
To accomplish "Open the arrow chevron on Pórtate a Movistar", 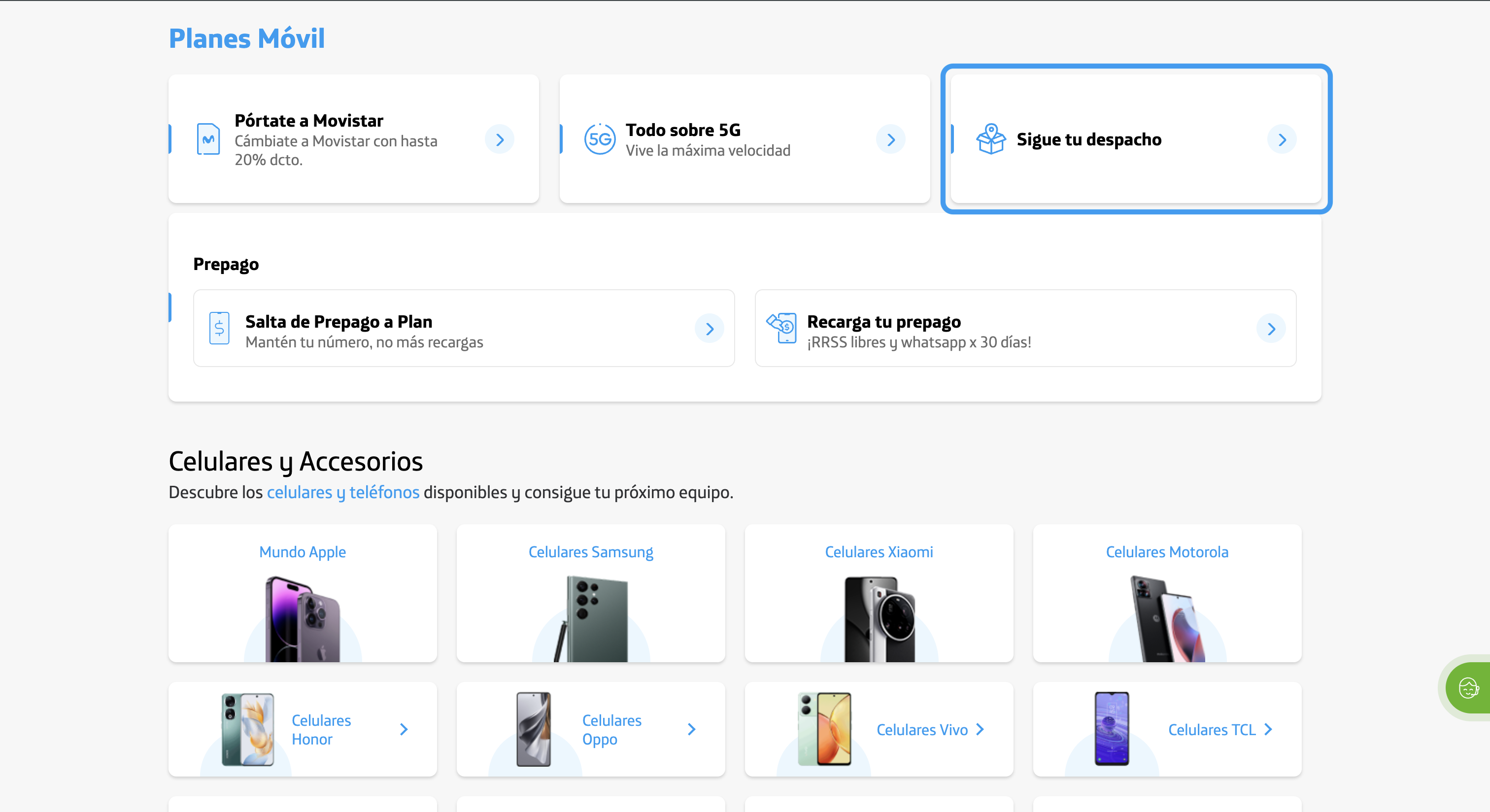I will pyautogui.click(x=500, y=139).
